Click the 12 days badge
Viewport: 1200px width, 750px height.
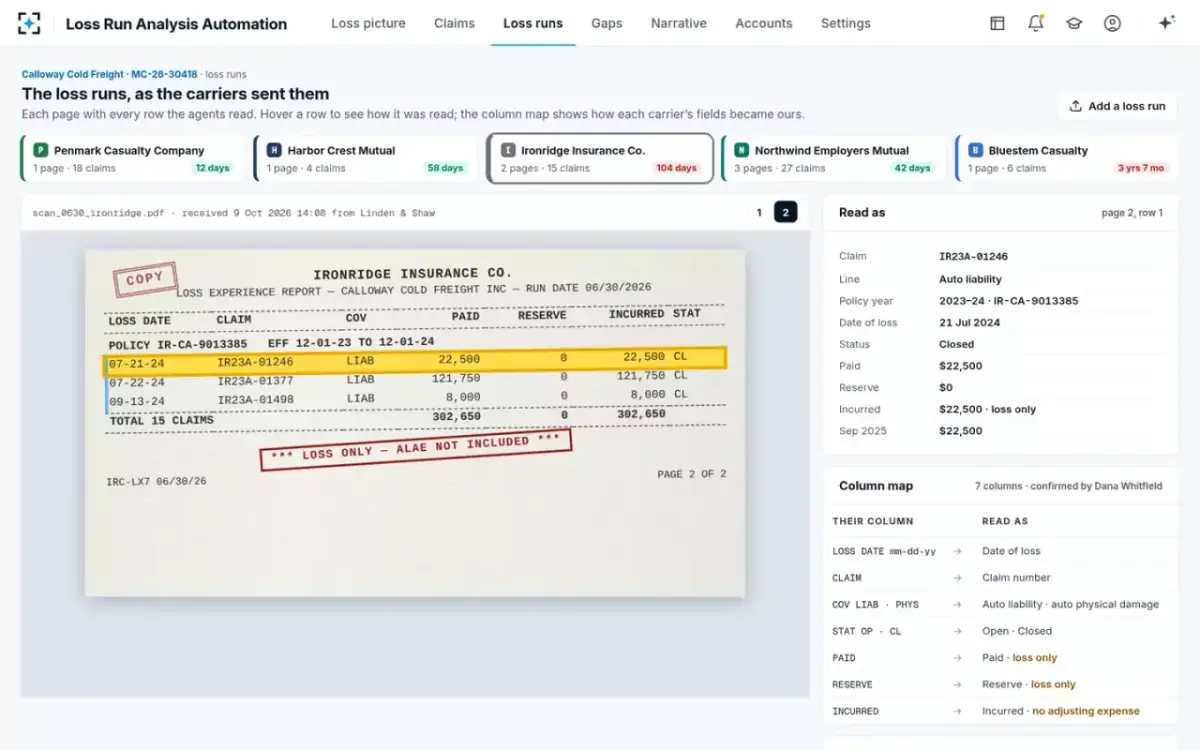[x=213, y=168]
